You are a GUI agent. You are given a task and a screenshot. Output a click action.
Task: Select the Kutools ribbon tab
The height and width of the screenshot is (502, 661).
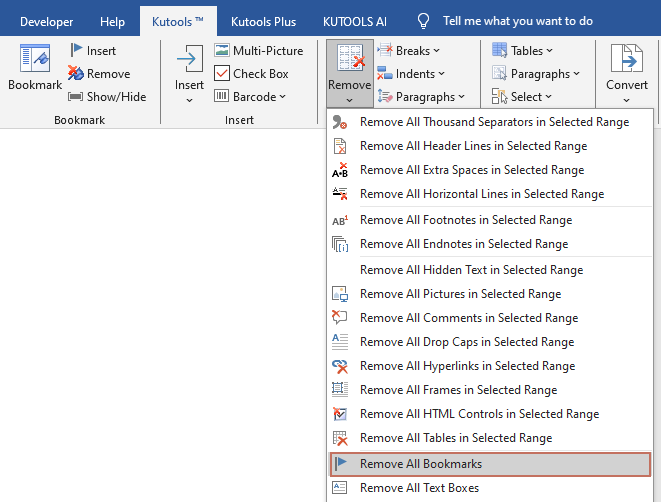pyautogui.click(x=178, y=21)
